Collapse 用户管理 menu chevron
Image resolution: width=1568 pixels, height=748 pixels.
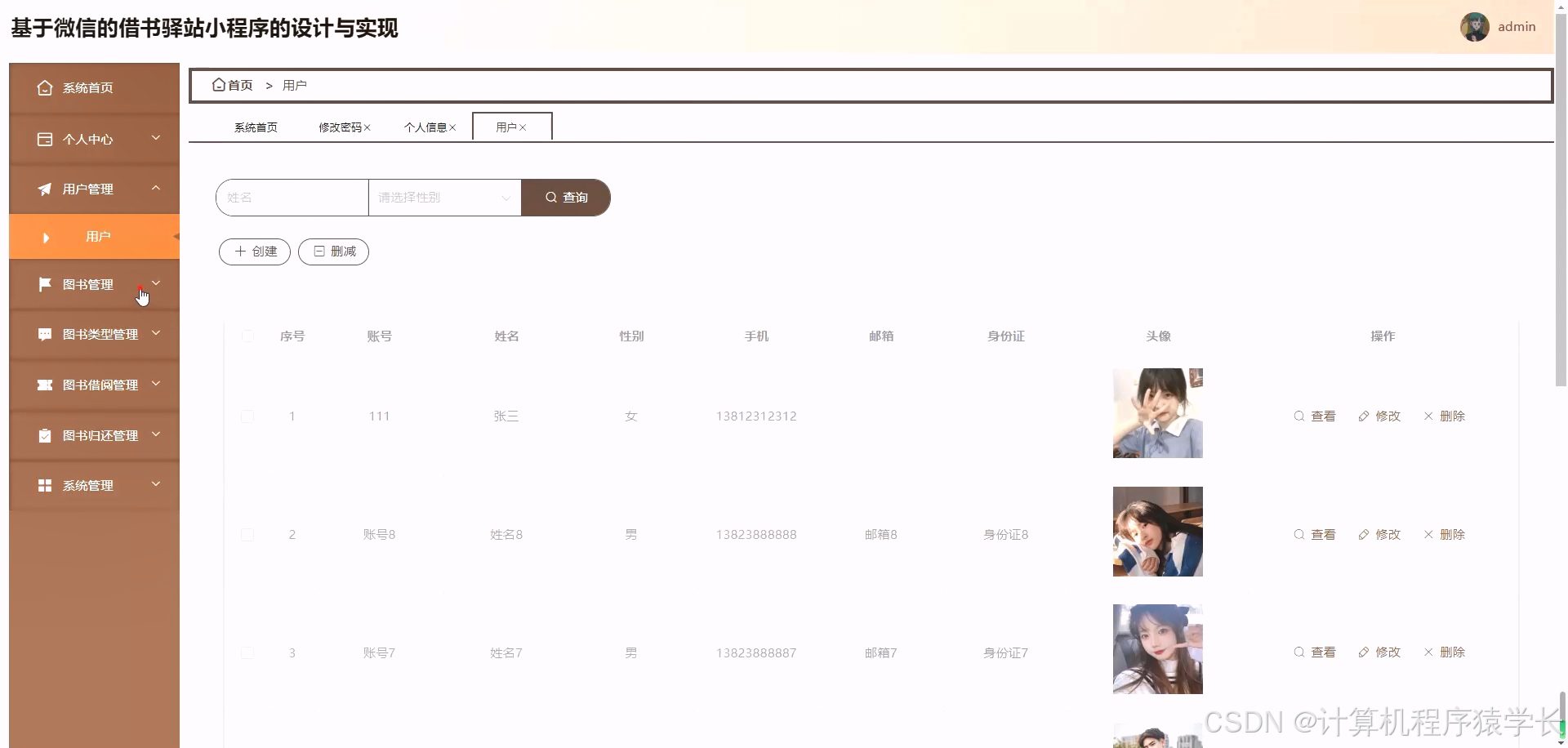[x=156, y=188]
